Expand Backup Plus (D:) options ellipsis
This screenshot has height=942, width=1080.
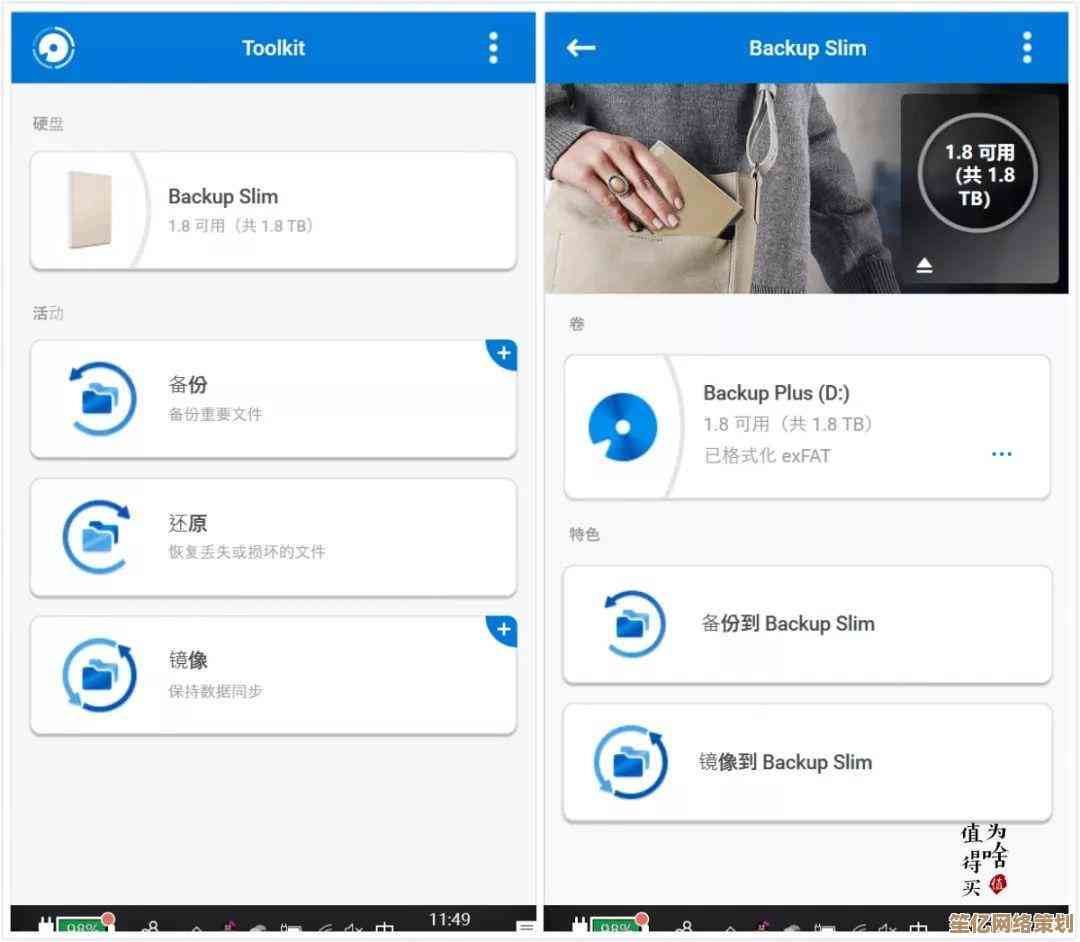[x=1001, y=454]
